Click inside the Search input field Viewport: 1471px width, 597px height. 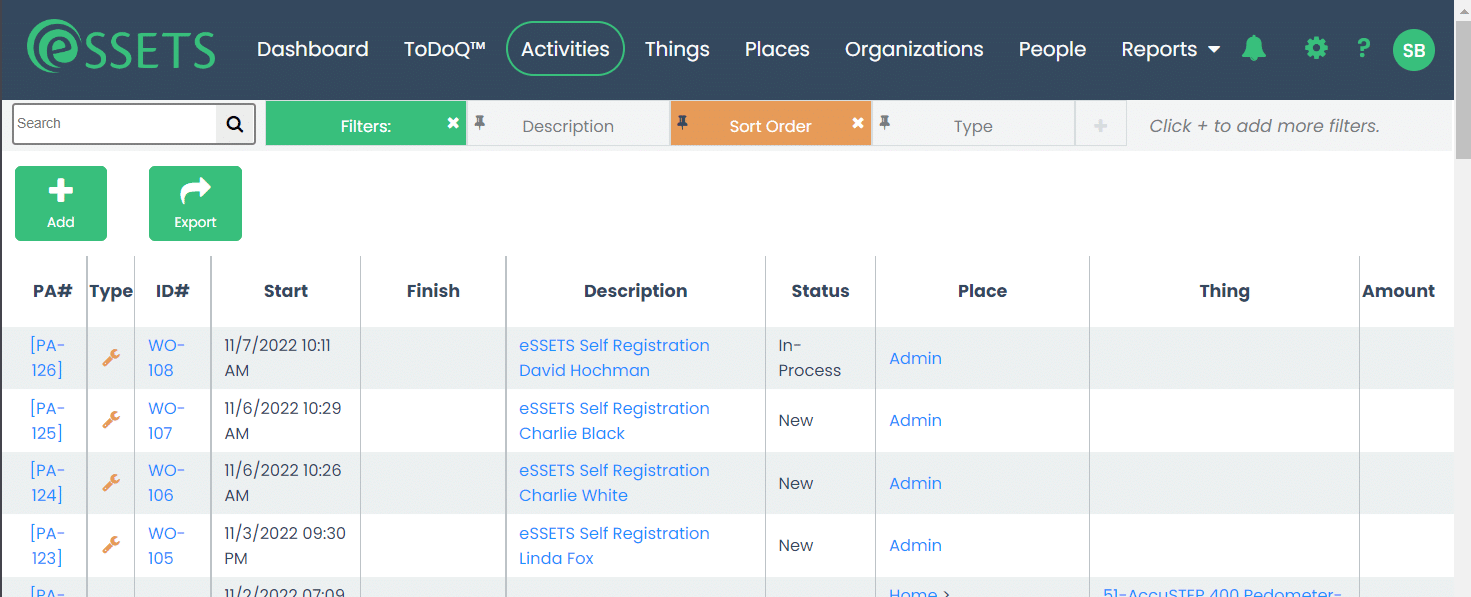pyautogui.click(x=115, y=124)
